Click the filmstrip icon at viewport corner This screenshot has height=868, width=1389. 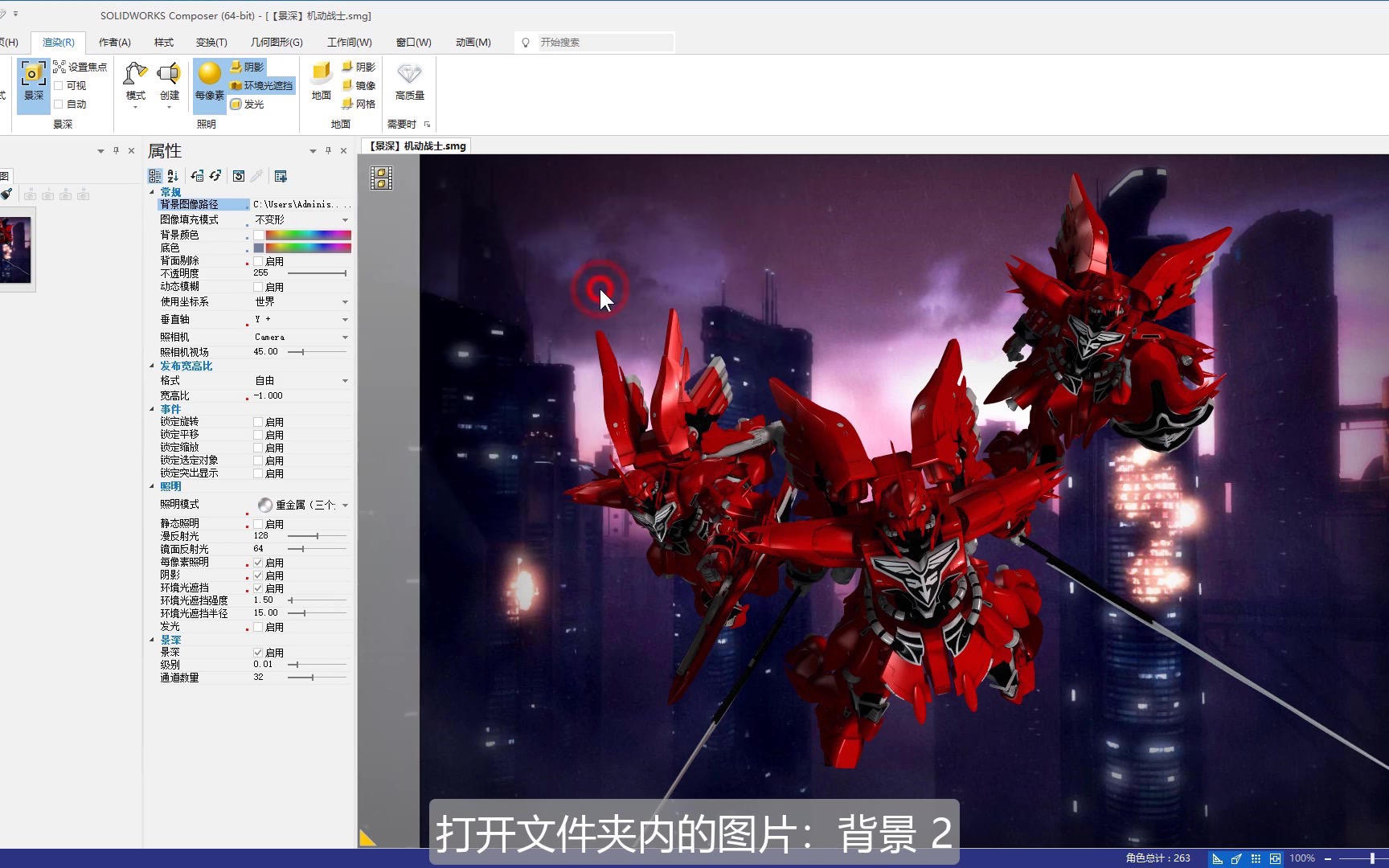(x=381, y=178)
